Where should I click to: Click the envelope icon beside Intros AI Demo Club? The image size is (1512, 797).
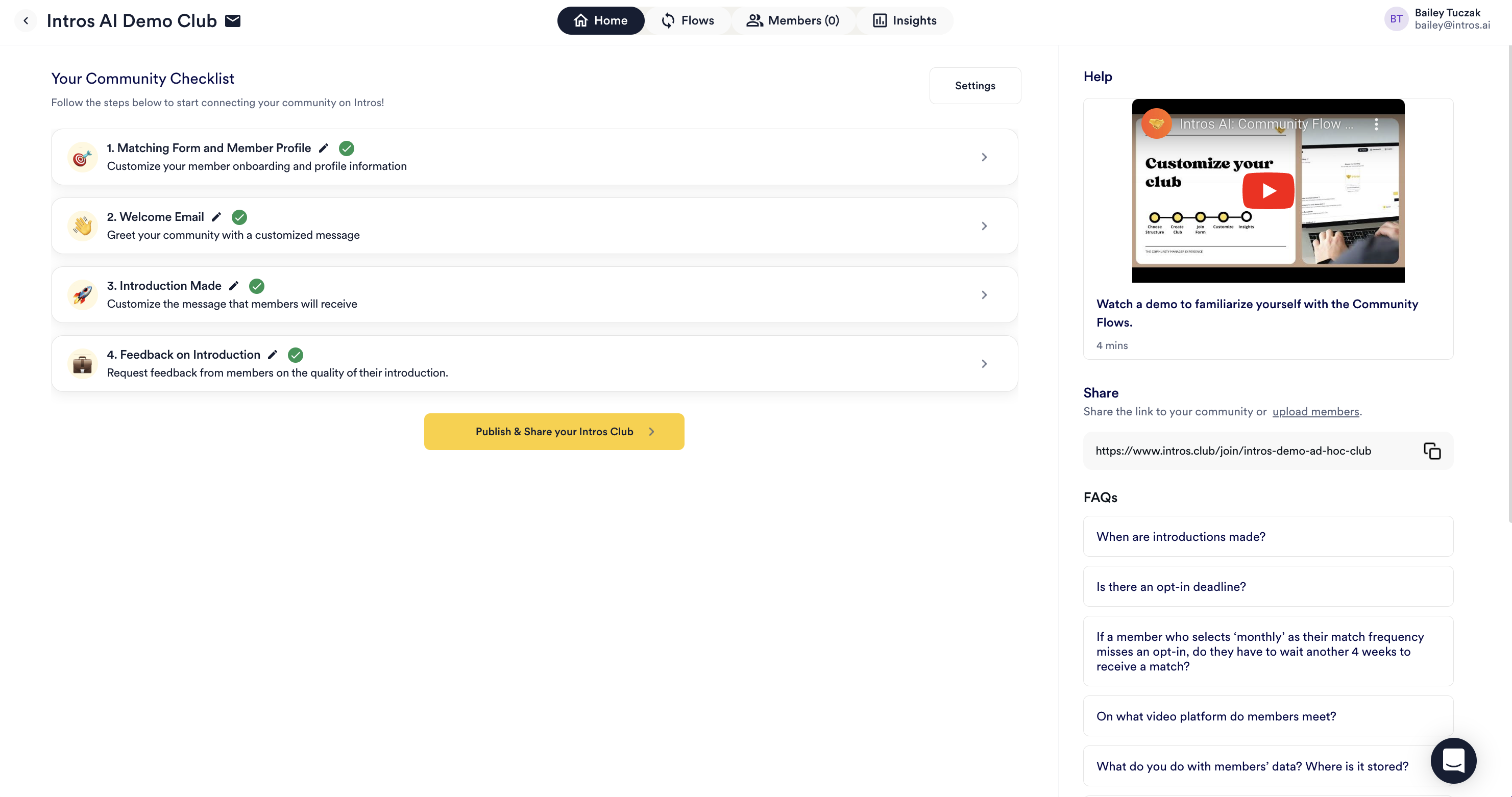click(x=233, y=20)
